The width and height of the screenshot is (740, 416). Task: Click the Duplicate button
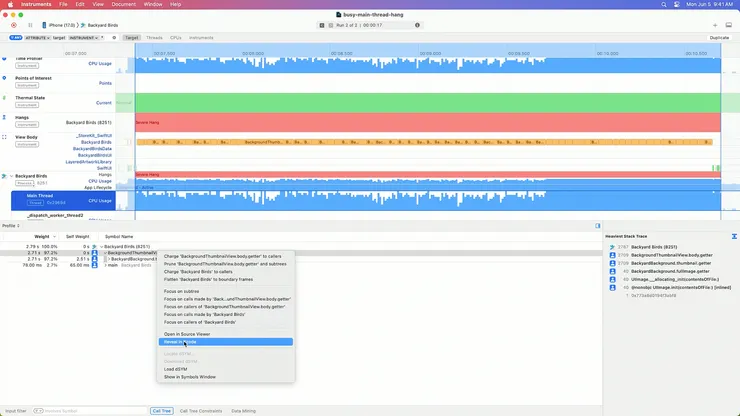click(719, 38)
